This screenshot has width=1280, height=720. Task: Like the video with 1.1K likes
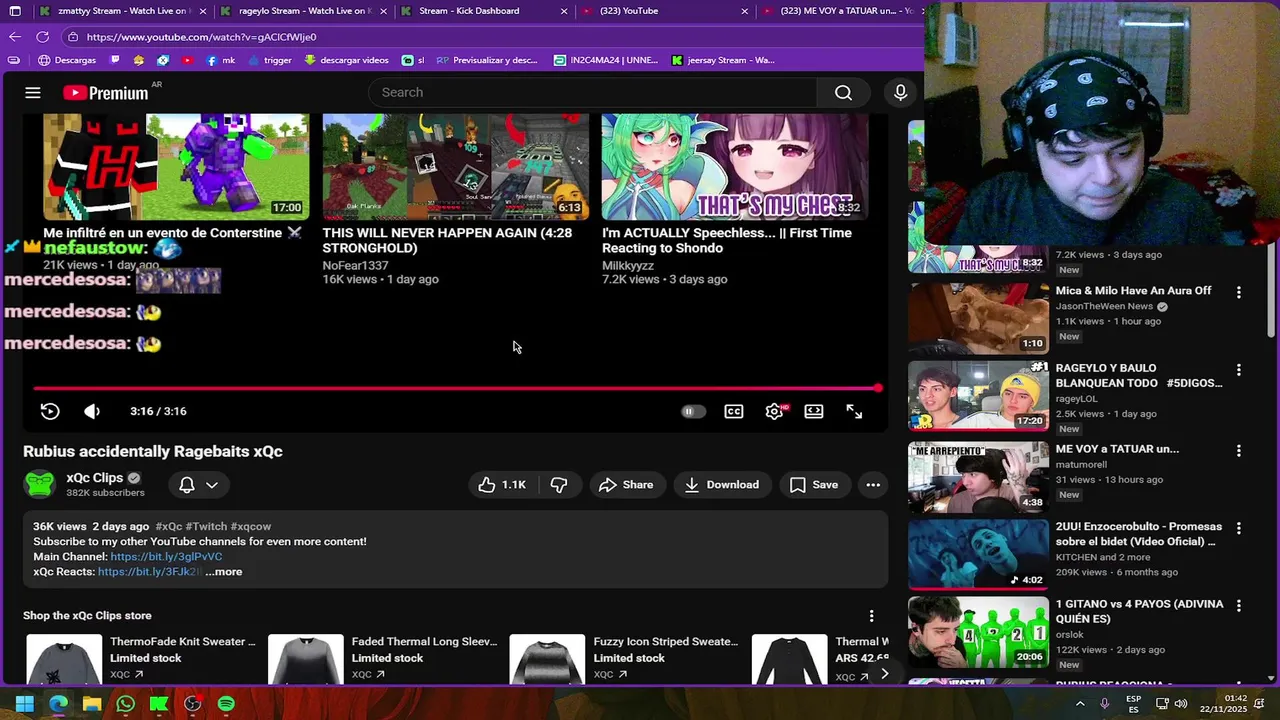tap(503, 484)
